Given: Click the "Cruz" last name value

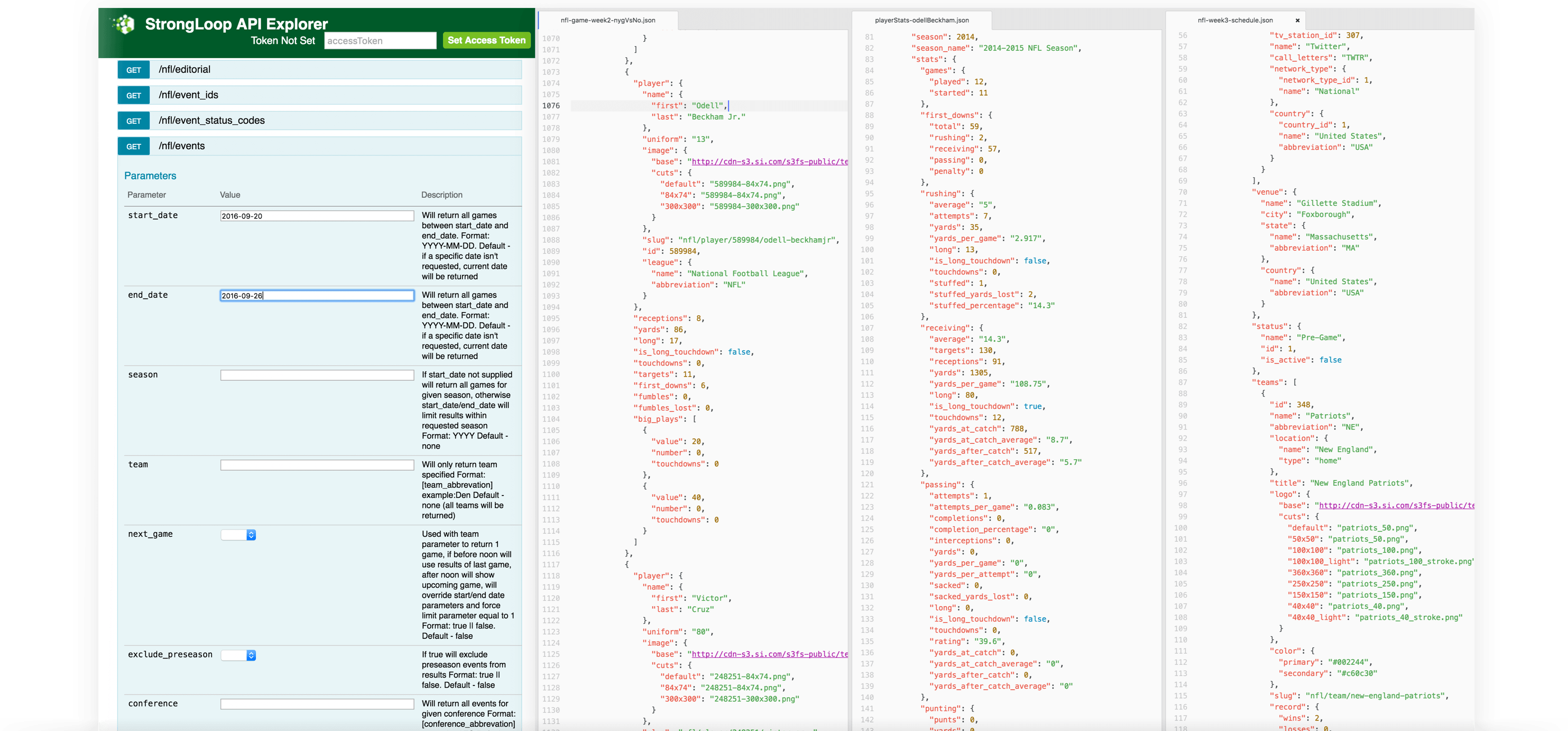Looking at the screenshot, I should tap(700, 609).
